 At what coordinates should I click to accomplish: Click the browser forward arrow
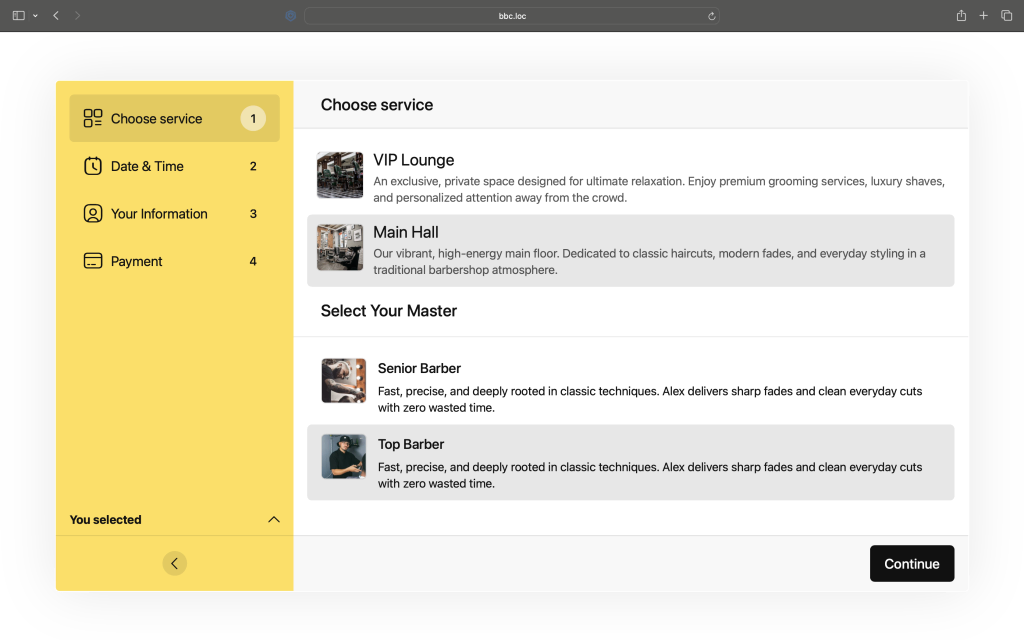pos(77,16)
